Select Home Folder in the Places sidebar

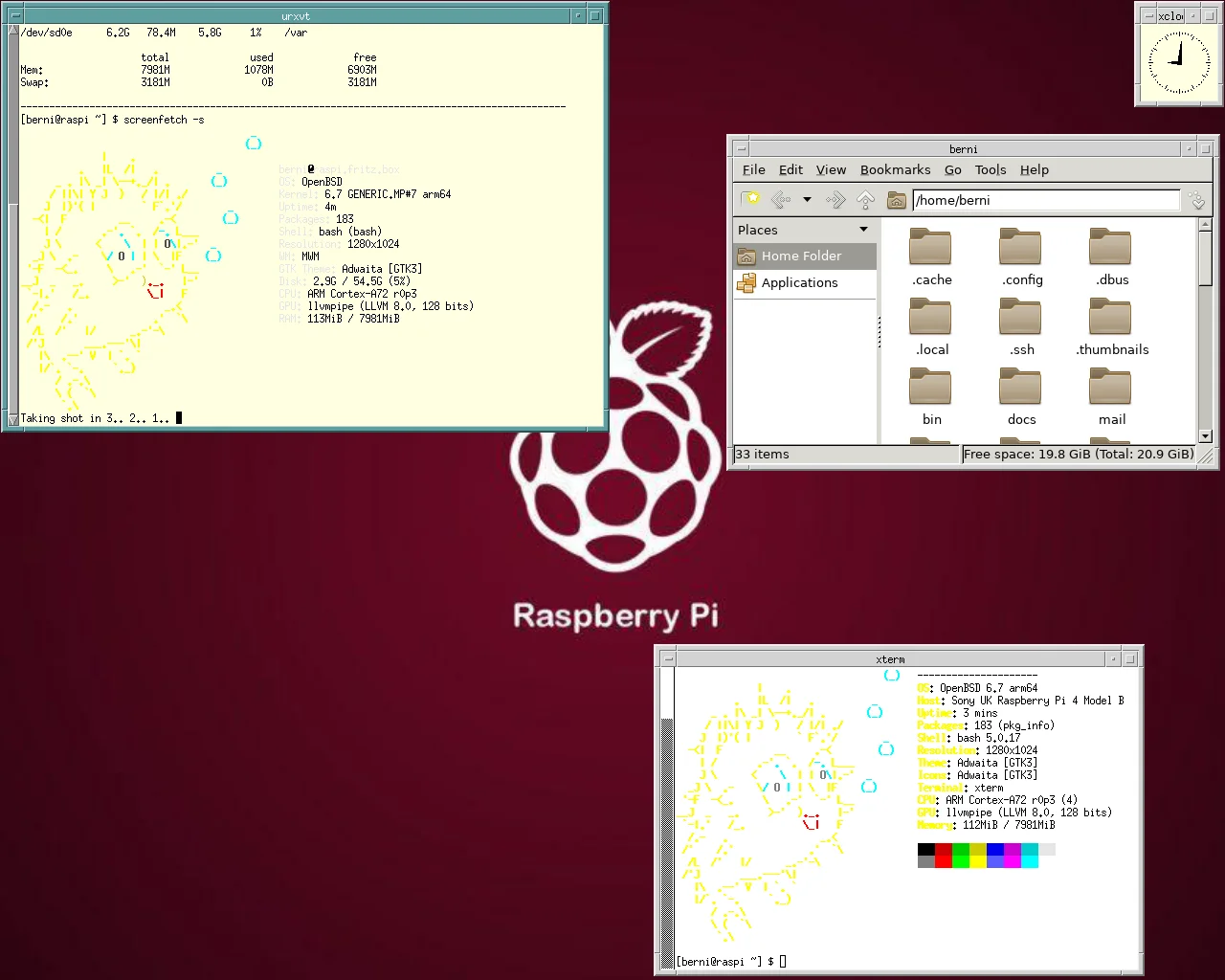tap(805, 256)
